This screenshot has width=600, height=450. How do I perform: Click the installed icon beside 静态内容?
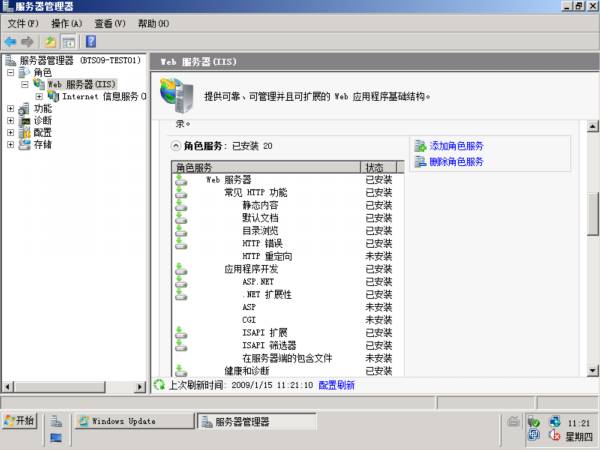point(181,205)
